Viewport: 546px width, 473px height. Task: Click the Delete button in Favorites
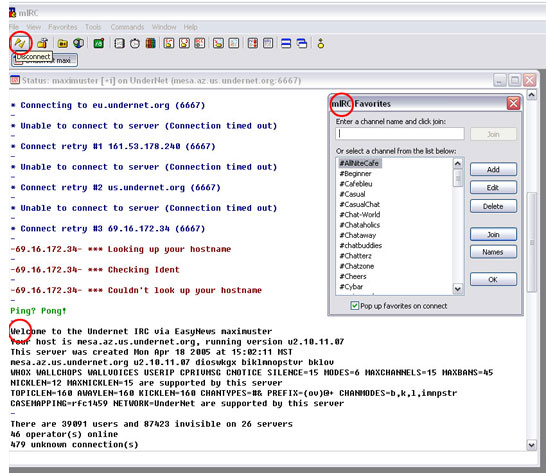click(x=493, y=206)
